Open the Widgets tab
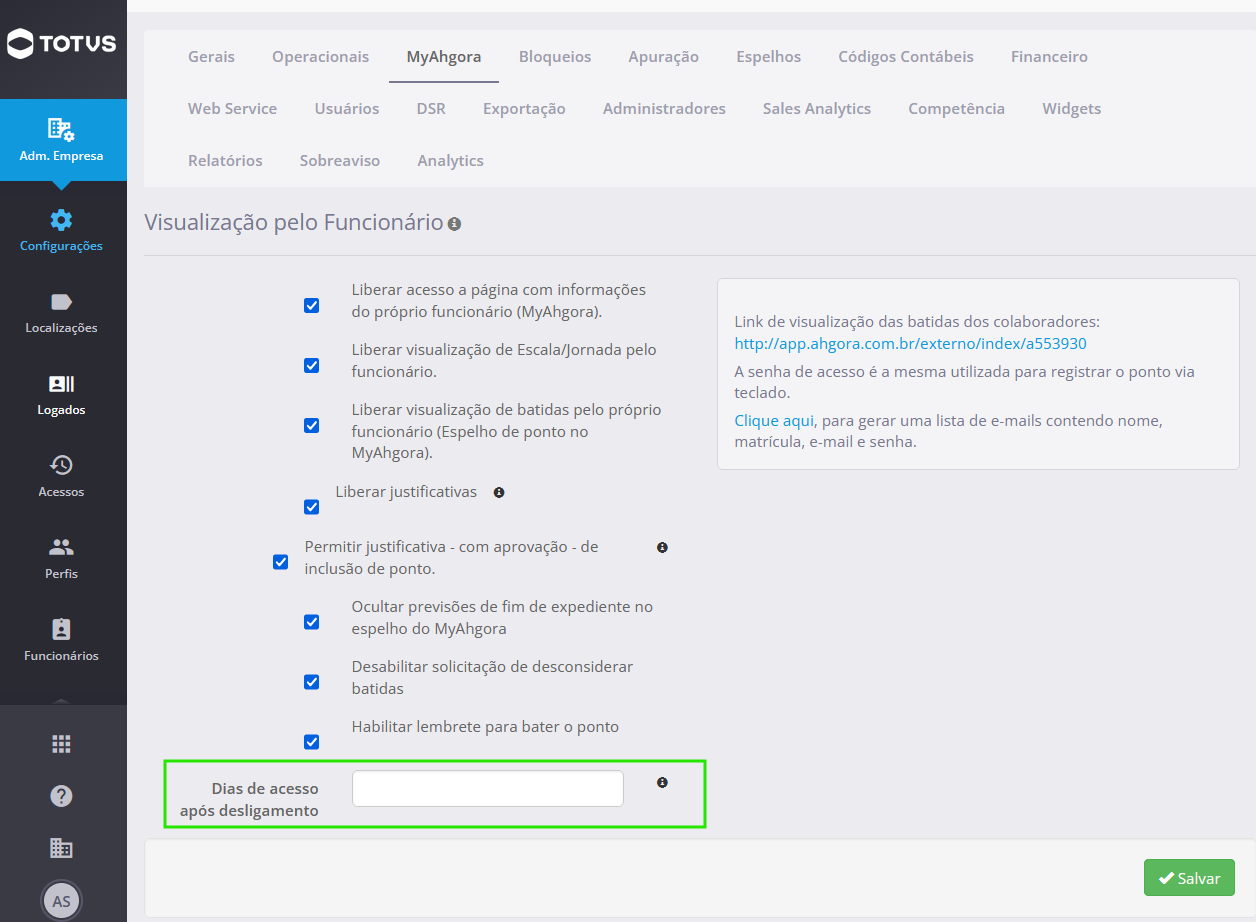Screen dimensions: 1256x922 click(x=1071, y=109)
